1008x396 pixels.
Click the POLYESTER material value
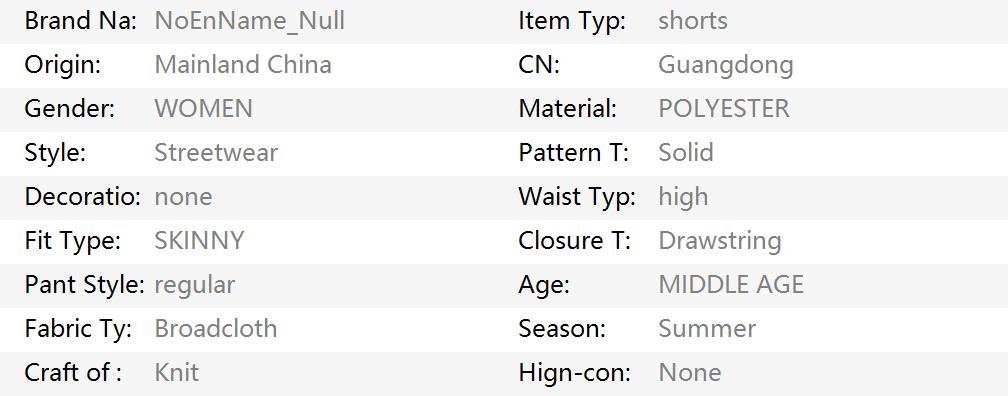tap(724, 109)
